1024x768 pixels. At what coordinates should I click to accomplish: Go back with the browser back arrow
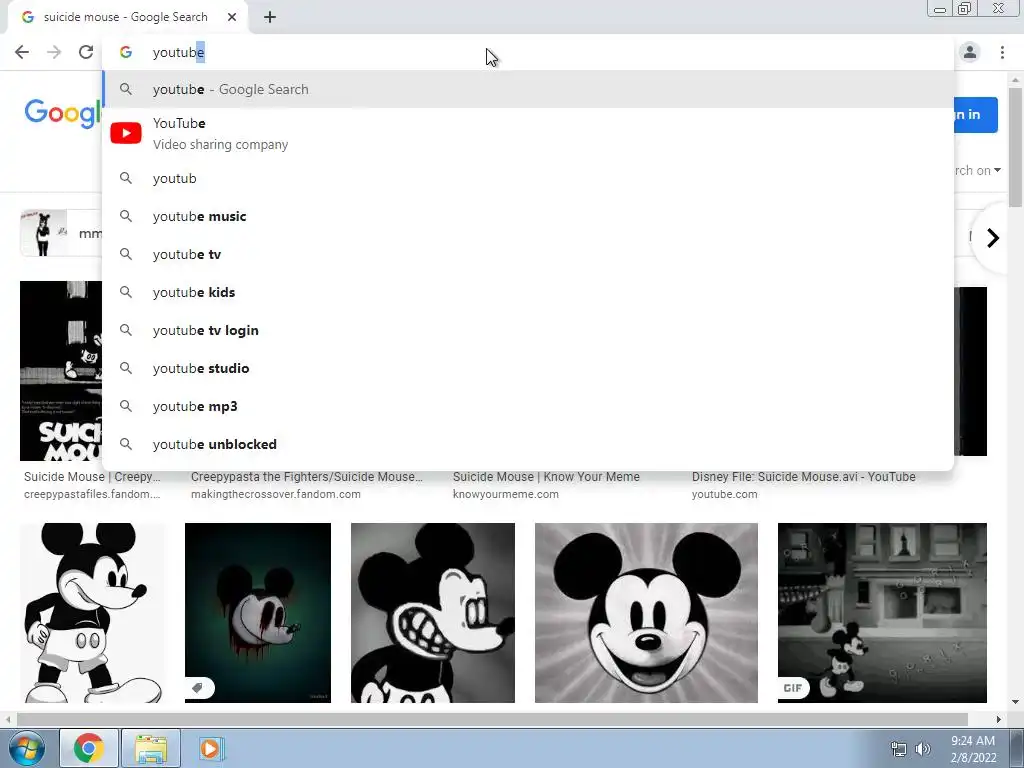(22, 52)
